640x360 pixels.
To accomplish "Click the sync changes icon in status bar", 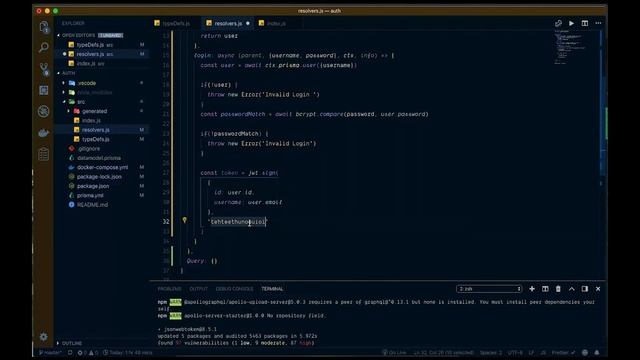I will [70, 352].
